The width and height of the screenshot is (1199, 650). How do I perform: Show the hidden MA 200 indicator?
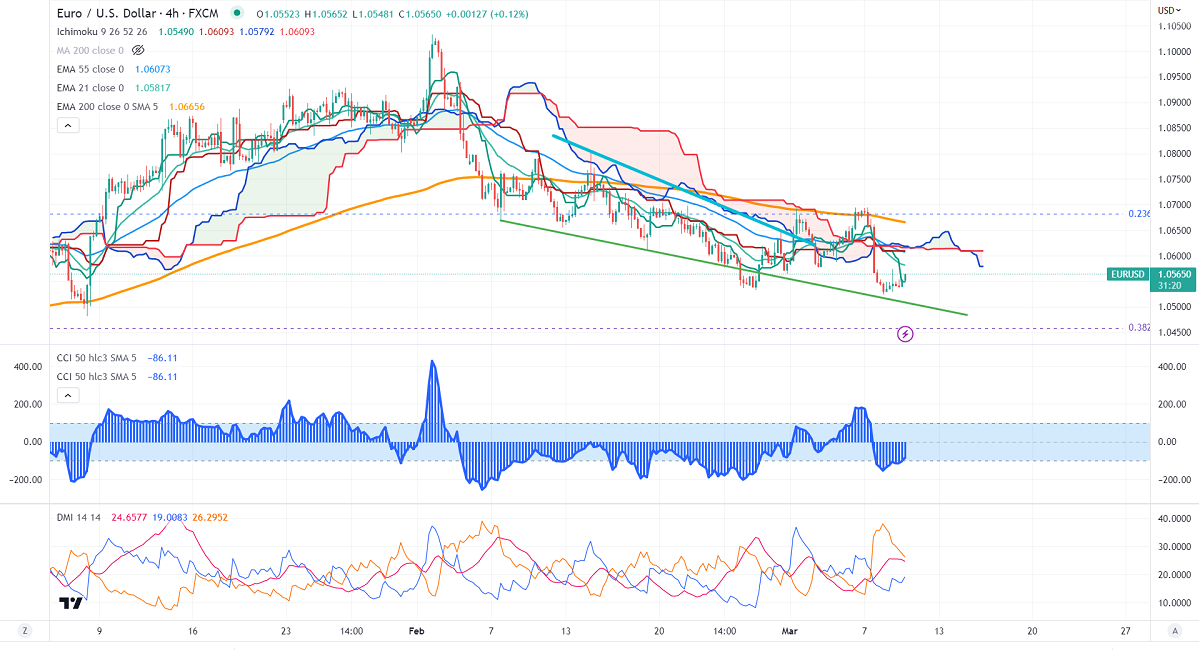click(139, 49)
